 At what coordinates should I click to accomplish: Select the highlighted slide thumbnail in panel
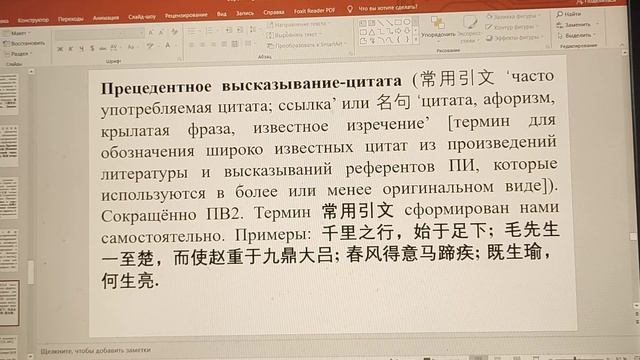click(9, 303)
